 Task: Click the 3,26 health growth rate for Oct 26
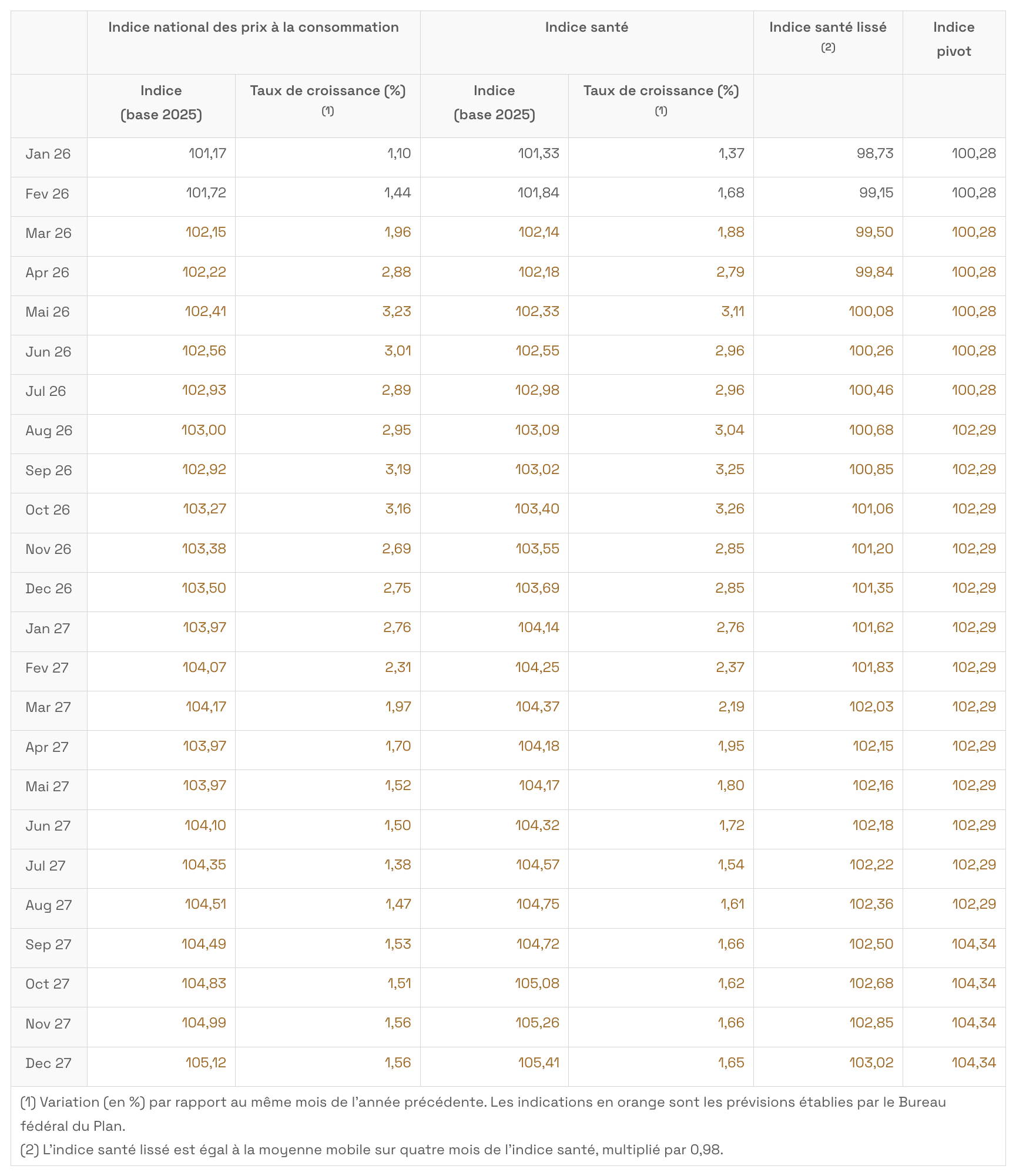click(x=730, y=509)
